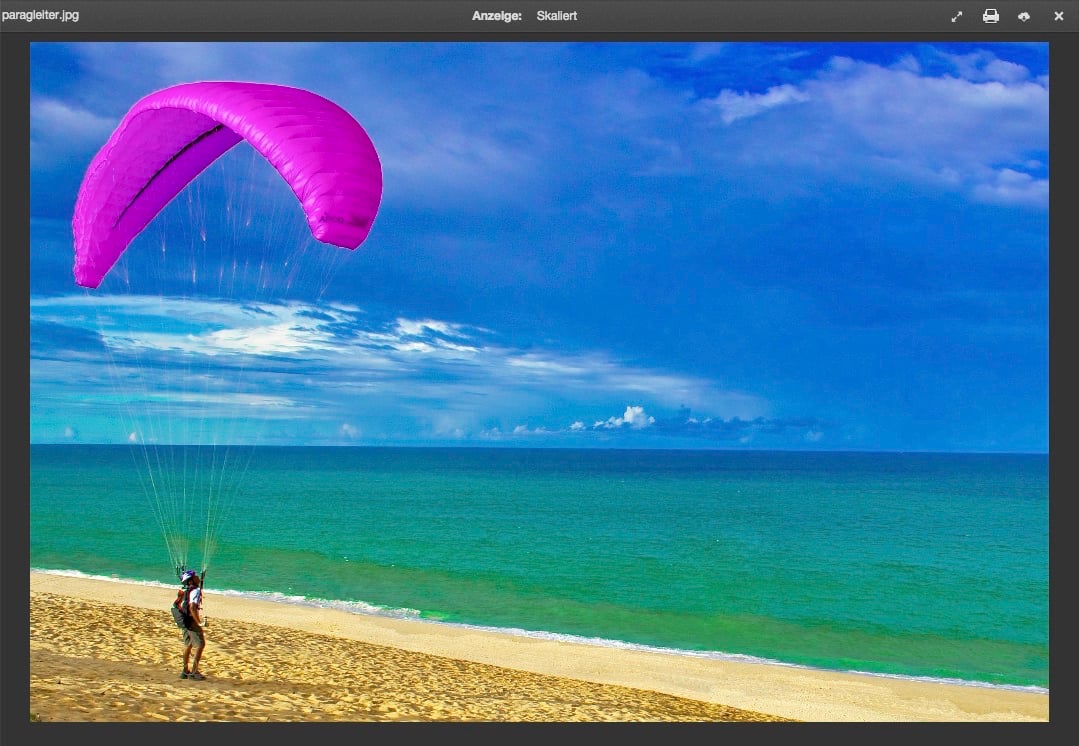Expand the image viewer to fullscreen
The image size is (1079, 746).
tap(957, 17)
